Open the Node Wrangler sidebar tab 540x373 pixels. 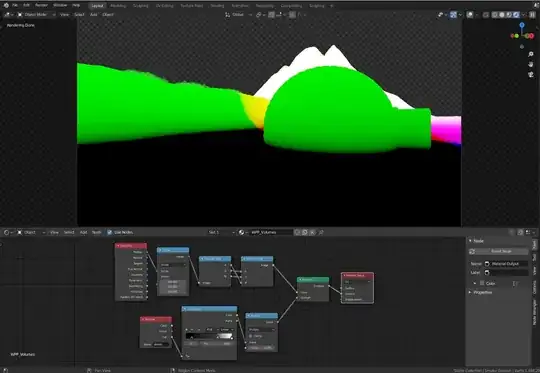click(534, 312)
